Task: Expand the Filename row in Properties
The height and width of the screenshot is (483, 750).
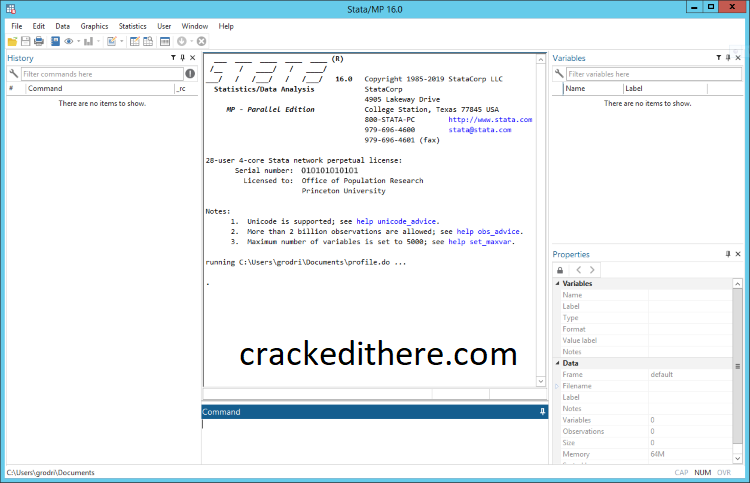Action: [x=557, y=386]
